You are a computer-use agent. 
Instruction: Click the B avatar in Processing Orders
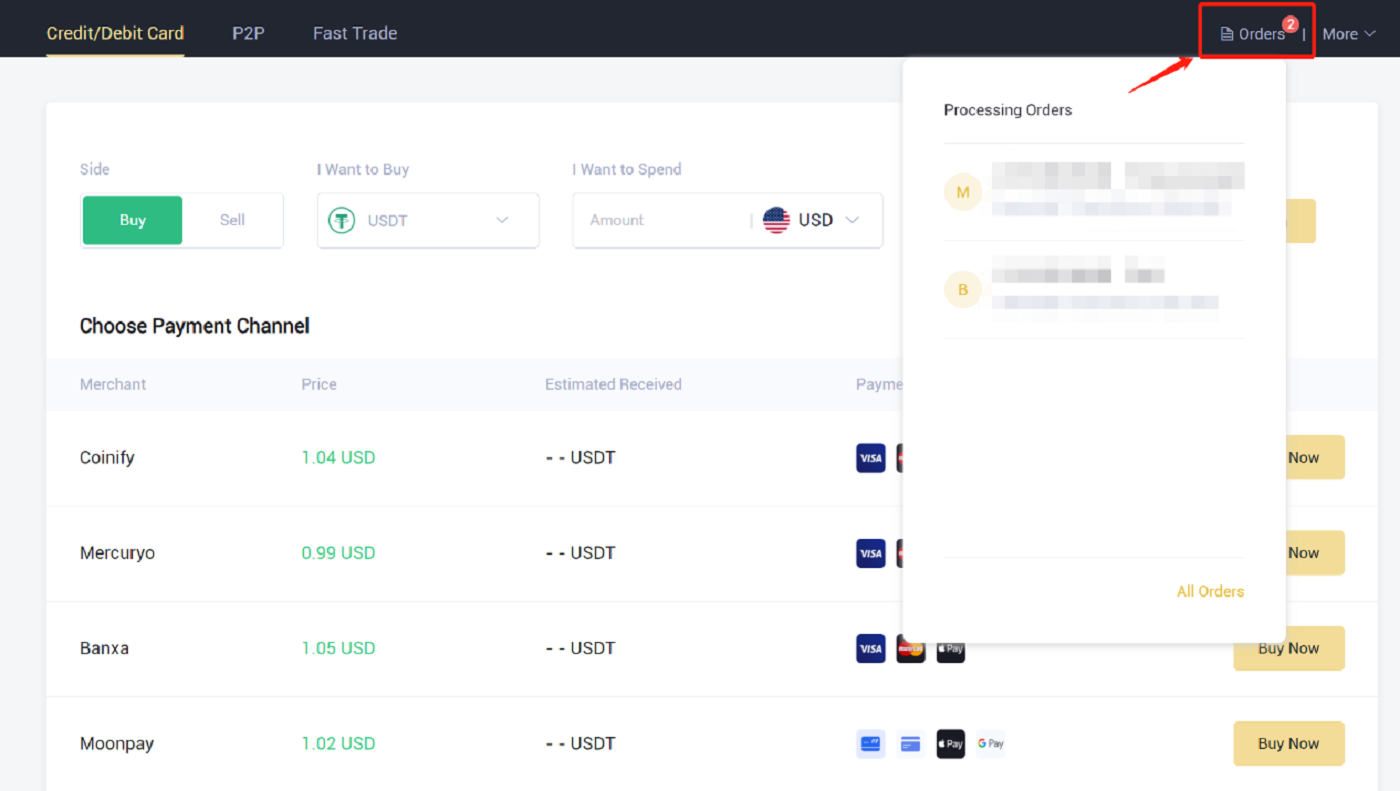[963, 289]
